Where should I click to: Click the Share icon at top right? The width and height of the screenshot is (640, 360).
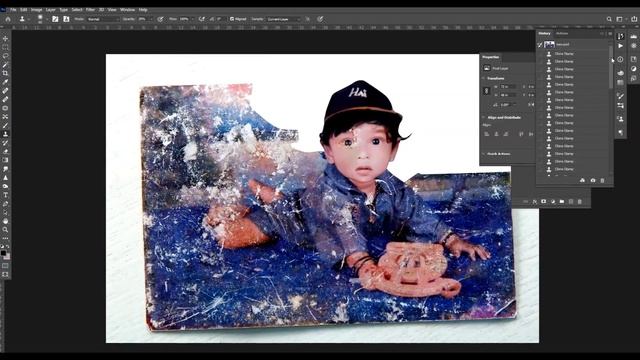[x=634, y=19]
